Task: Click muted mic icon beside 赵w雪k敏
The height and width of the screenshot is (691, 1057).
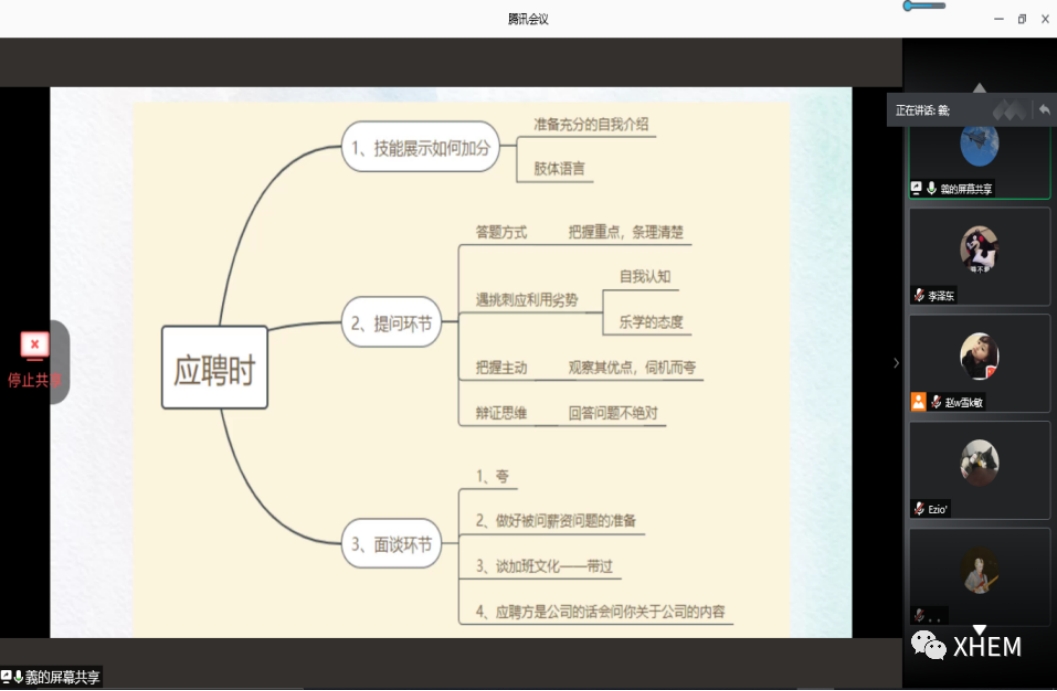Action: (x=935, y=402)
